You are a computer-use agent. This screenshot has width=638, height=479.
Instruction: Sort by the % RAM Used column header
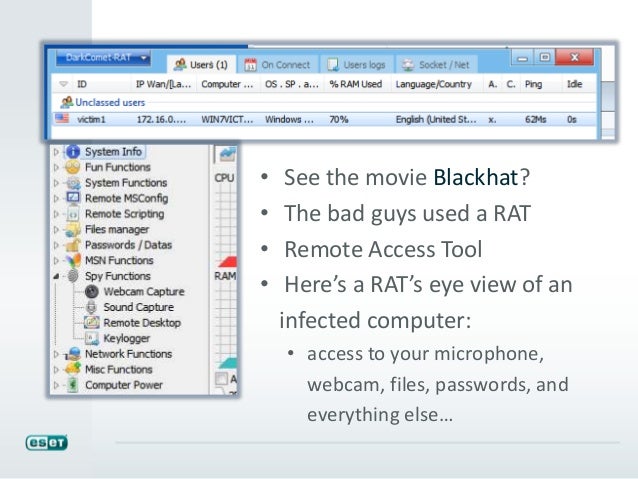click(356, 85)
